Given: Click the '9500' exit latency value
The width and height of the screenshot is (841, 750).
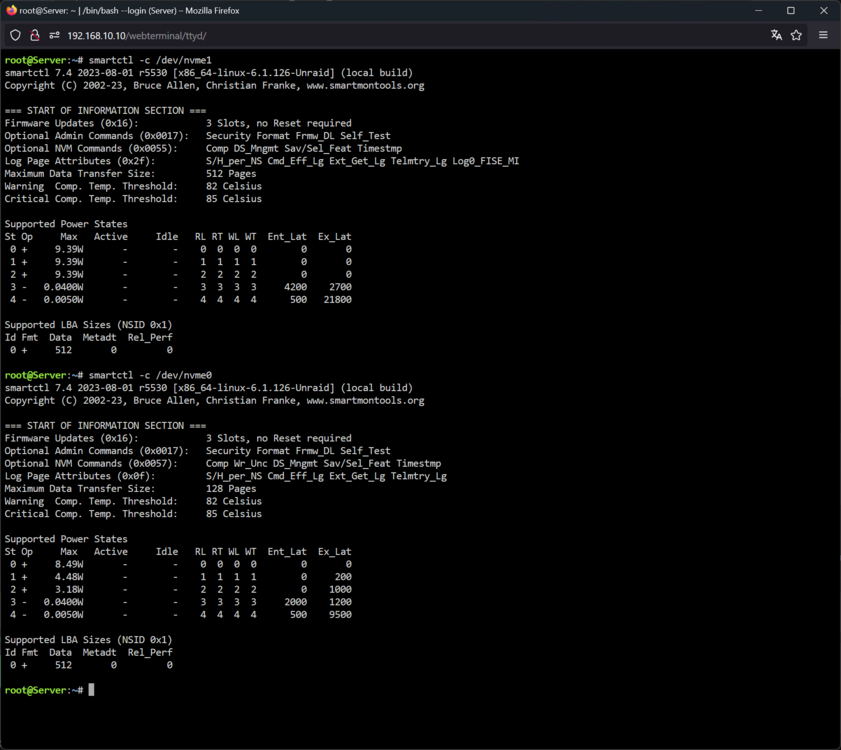Looking at the screenshot, I should point(341,614).
